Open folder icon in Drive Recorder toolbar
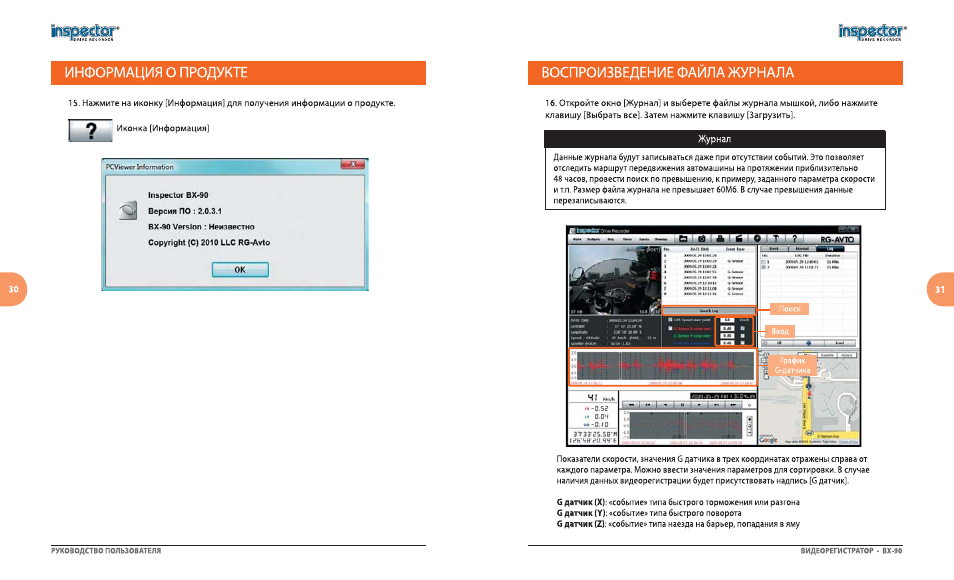This screenshot has height=580, width=954. [683, 239]
